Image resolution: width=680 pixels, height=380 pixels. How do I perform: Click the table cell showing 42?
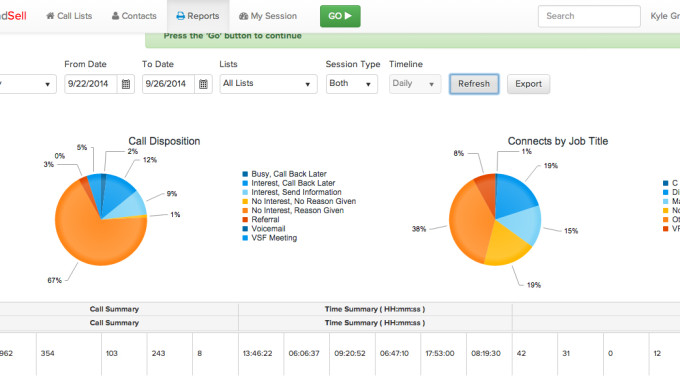click(x=535, y=354)
